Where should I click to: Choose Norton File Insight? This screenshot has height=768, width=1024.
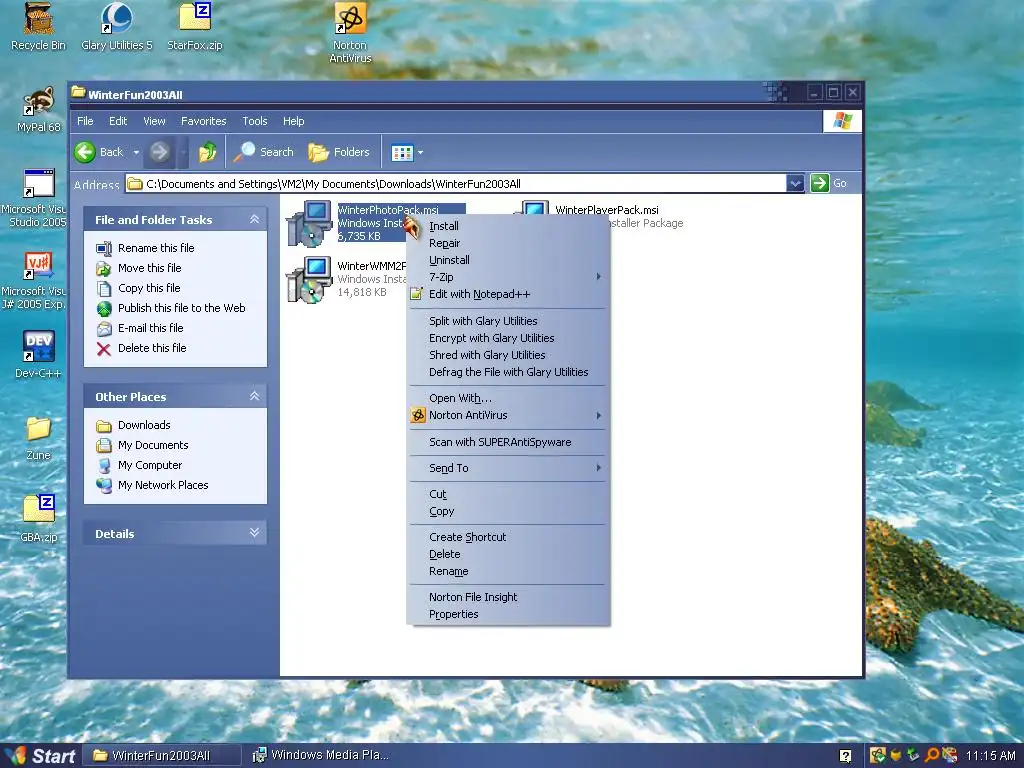(507, 597)
